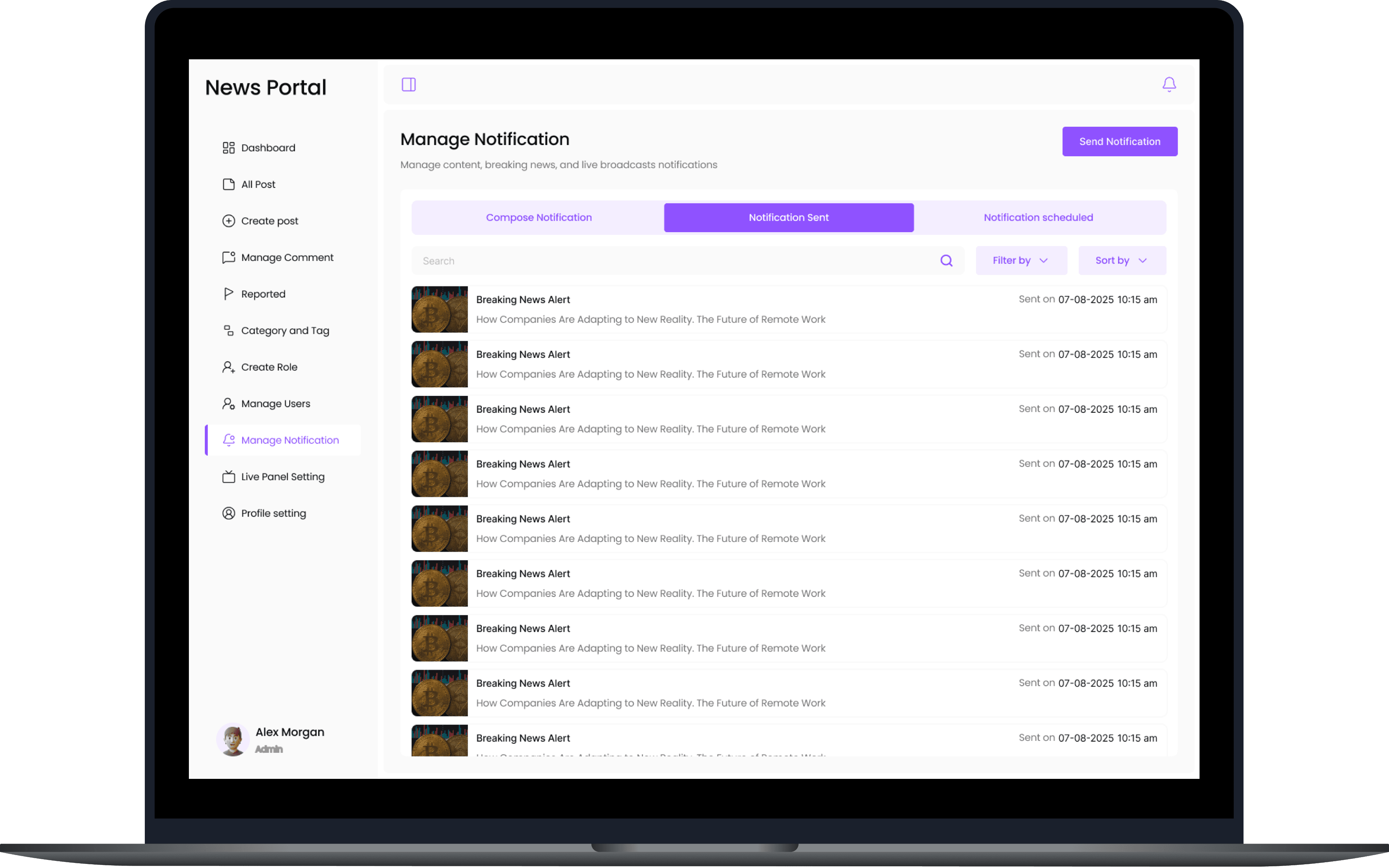Screen dimensions: 1389x868
Task: Go to Create post in sidebar
Action: 269,221
